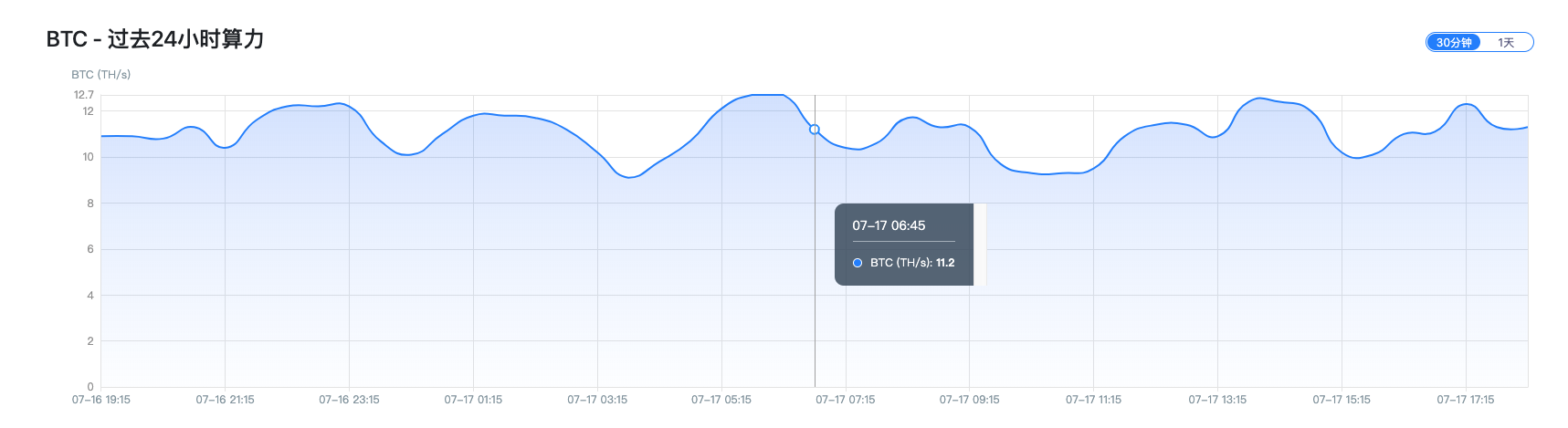The image size is (1568, 428).
Task: Select the 1天 interval option
Action: pos(1506,42)
